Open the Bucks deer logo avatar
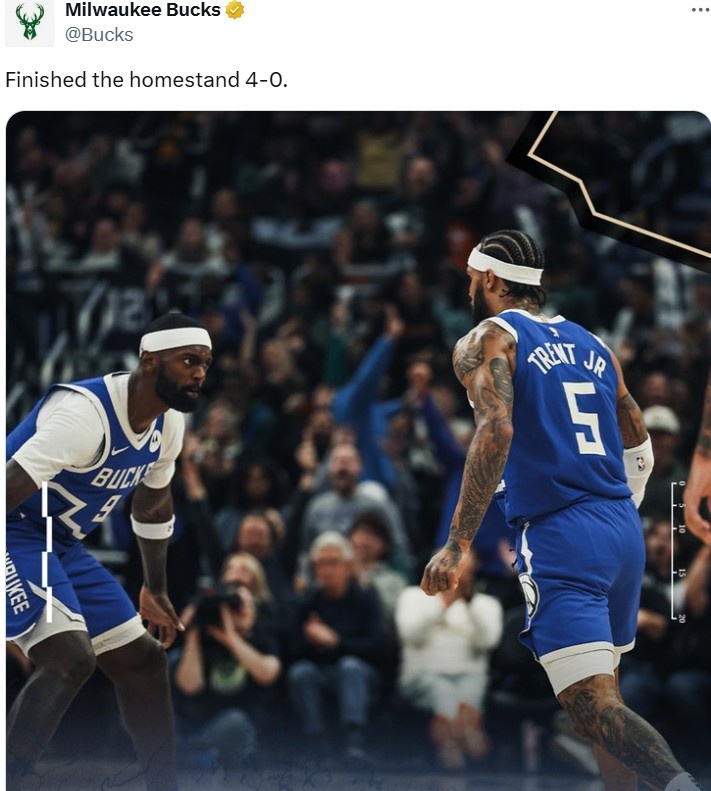Viewport: 711px width, 791px height. pos(29,22)
